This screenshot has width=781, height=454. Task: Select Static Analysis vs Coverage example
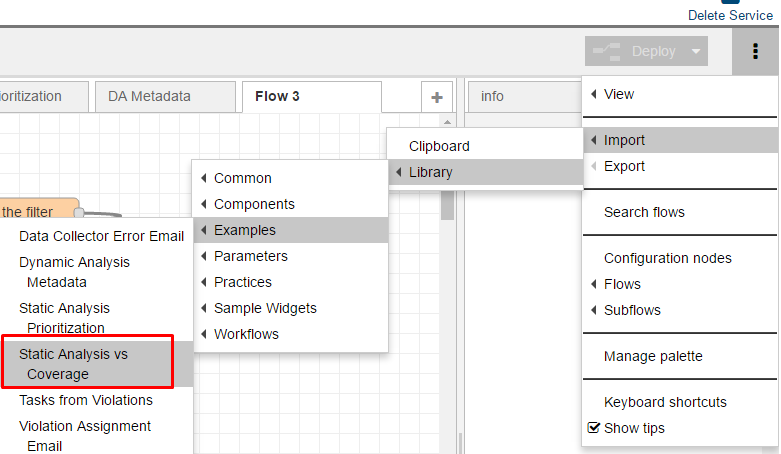tap(97, 364)
